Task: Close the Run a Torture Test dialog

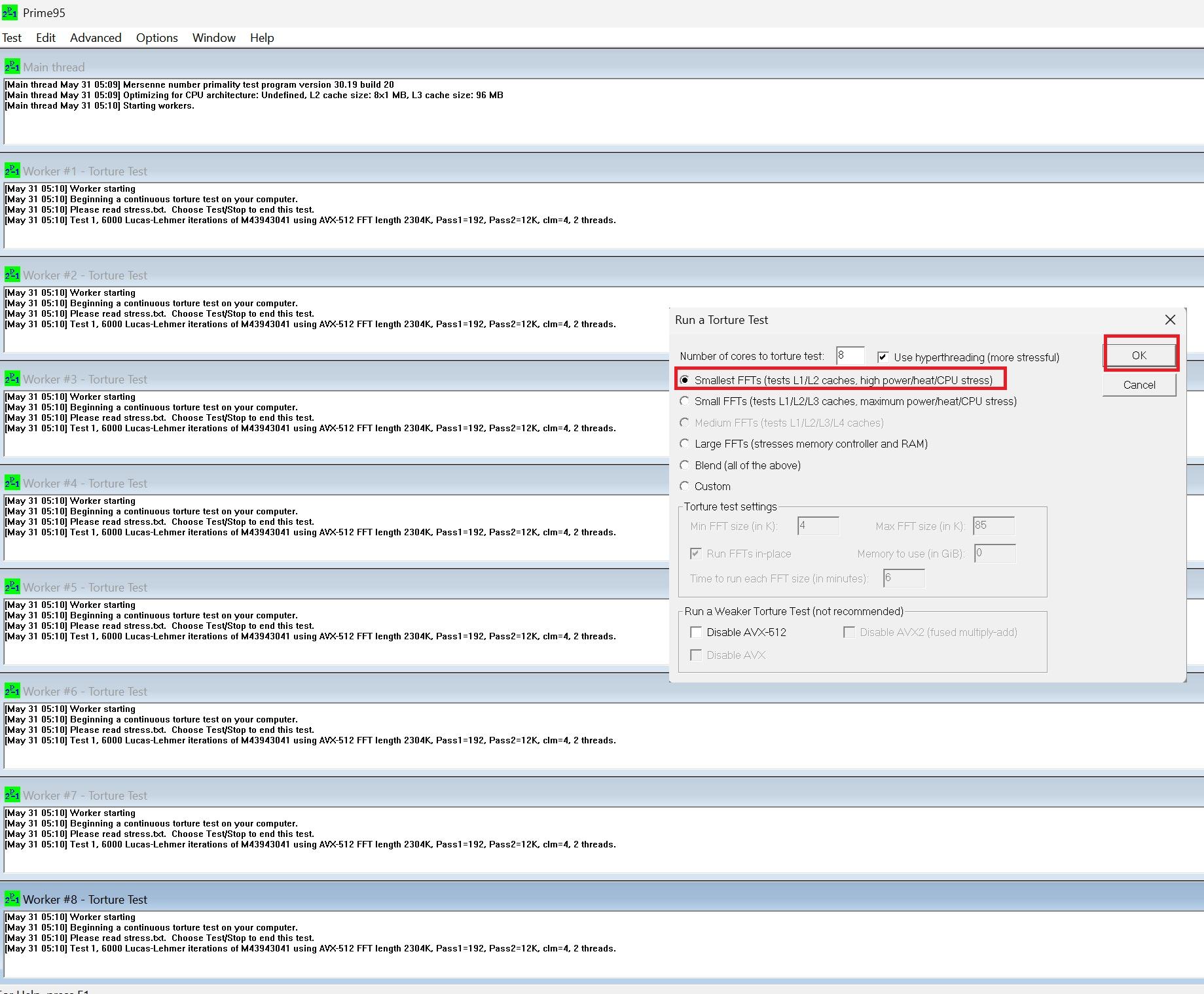Action: pos(1170,319)
